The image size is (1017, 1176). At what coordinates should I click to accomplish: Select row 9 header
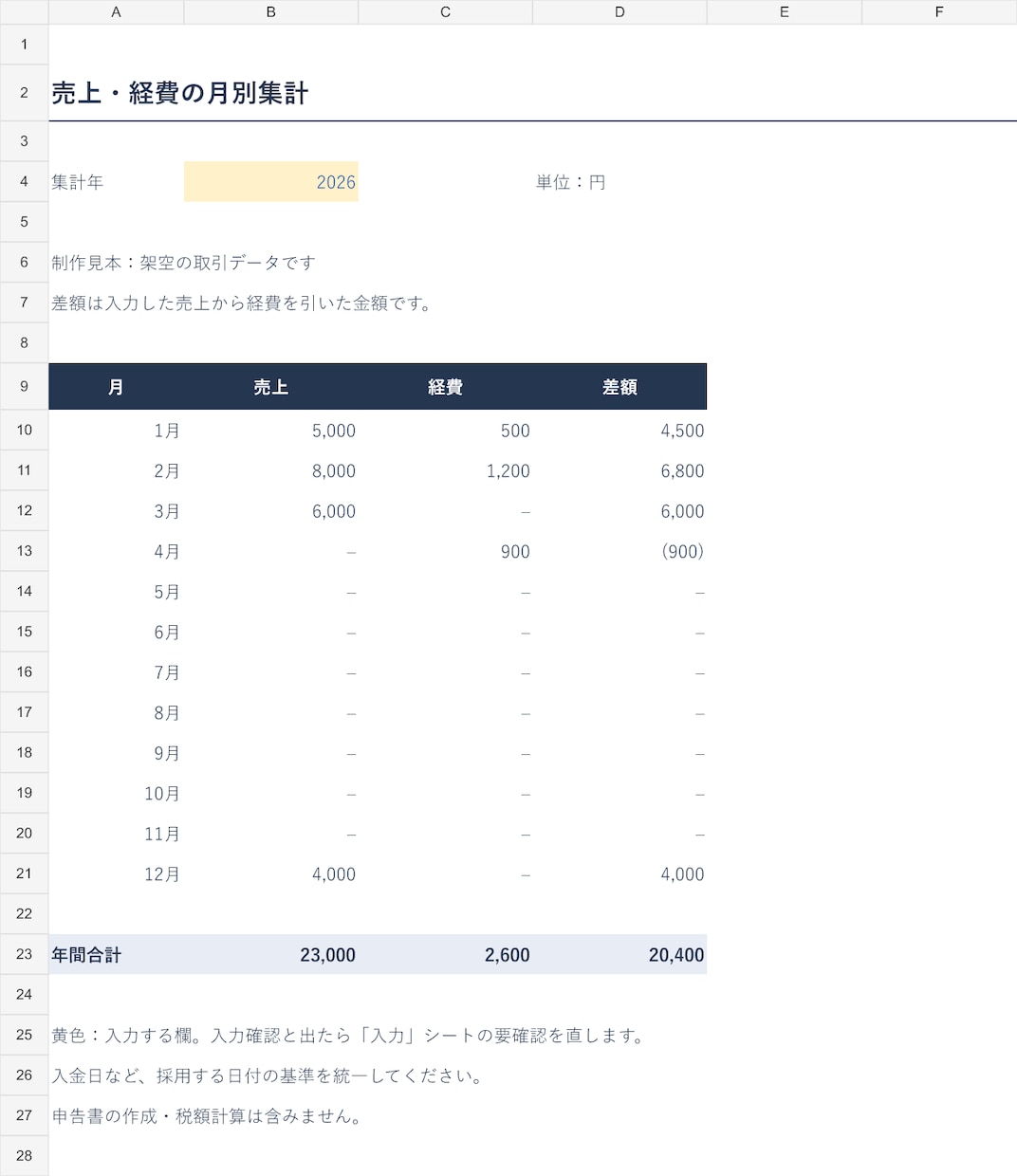(x=24, y=387)
